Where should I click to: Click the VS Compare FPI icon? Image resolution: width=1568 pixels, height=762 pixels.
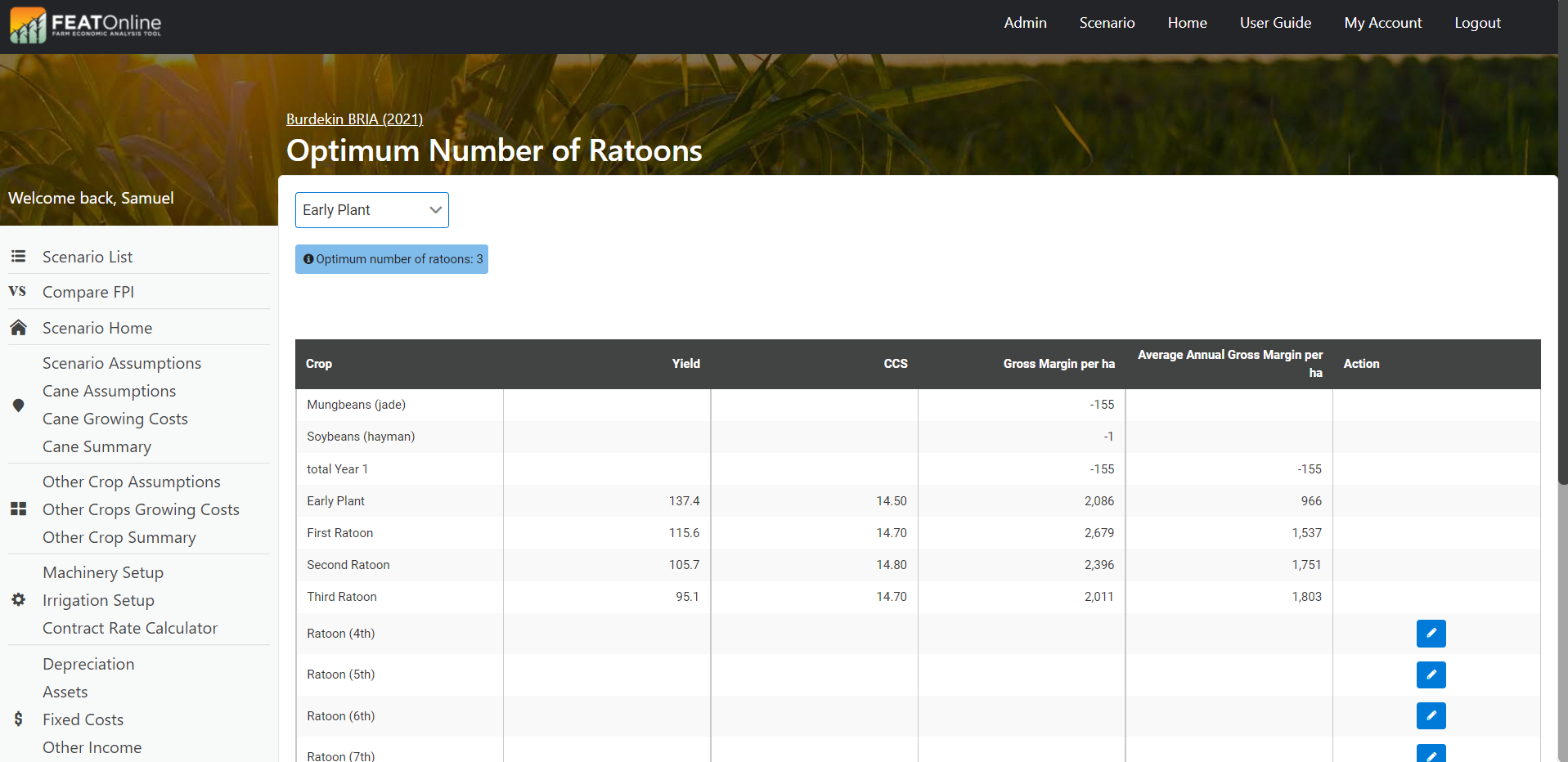click(x=17, y=292)
